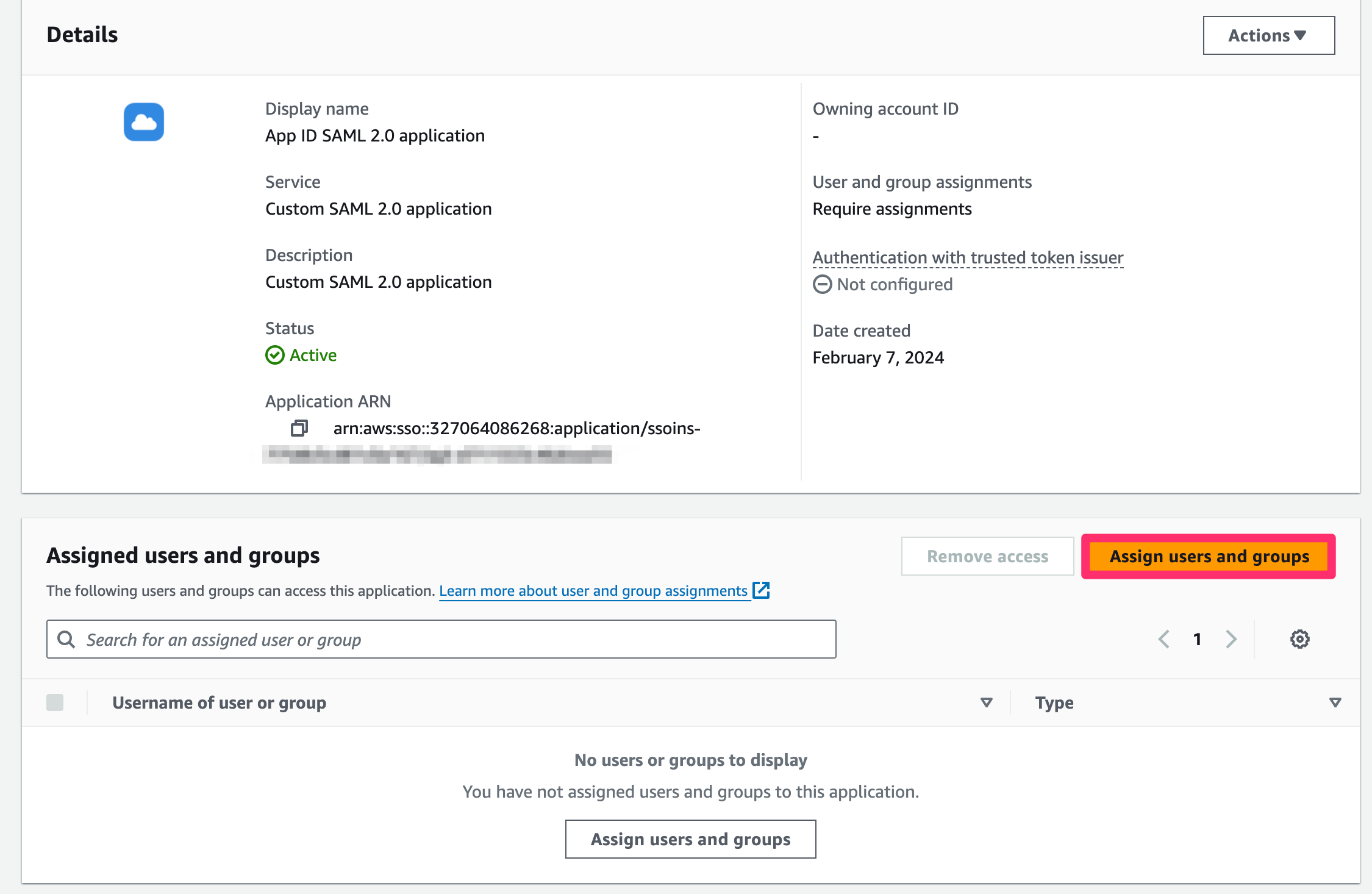
Task: Copy the Application ARN with copy icon
Action: (x=299, y=428)
